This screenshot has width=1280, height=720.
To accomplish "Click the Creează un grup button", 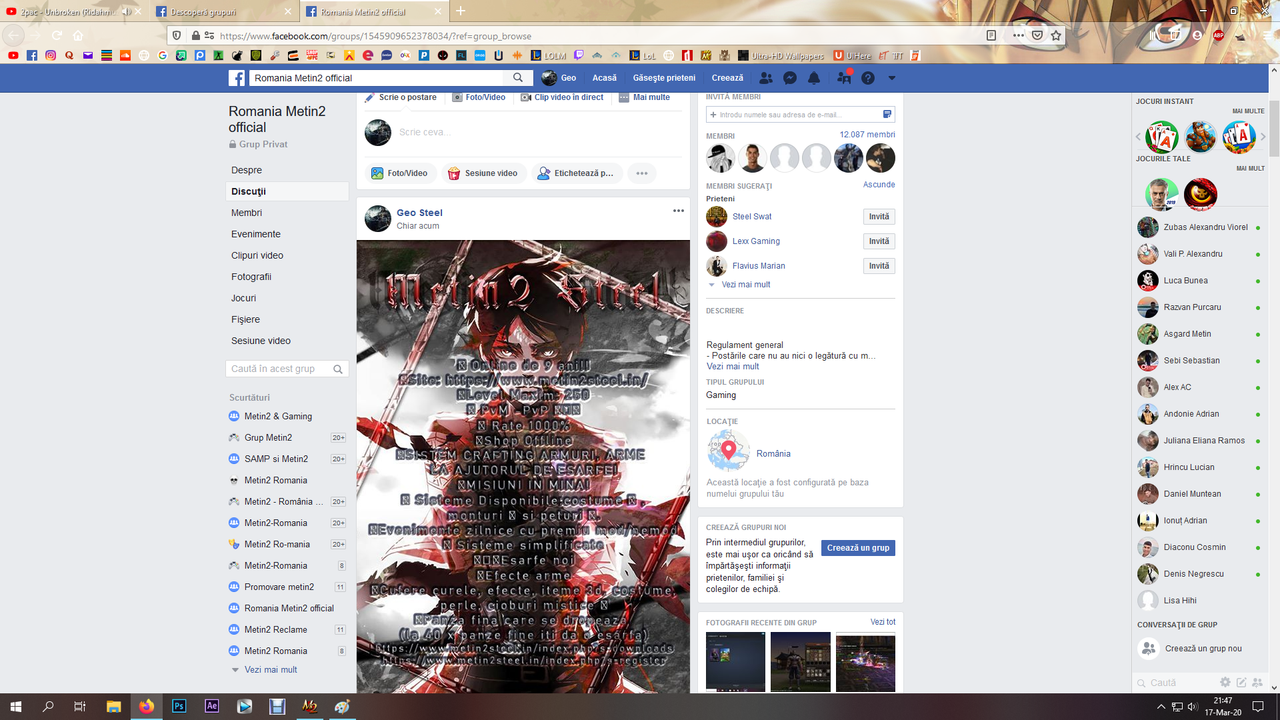I will 858,548.
